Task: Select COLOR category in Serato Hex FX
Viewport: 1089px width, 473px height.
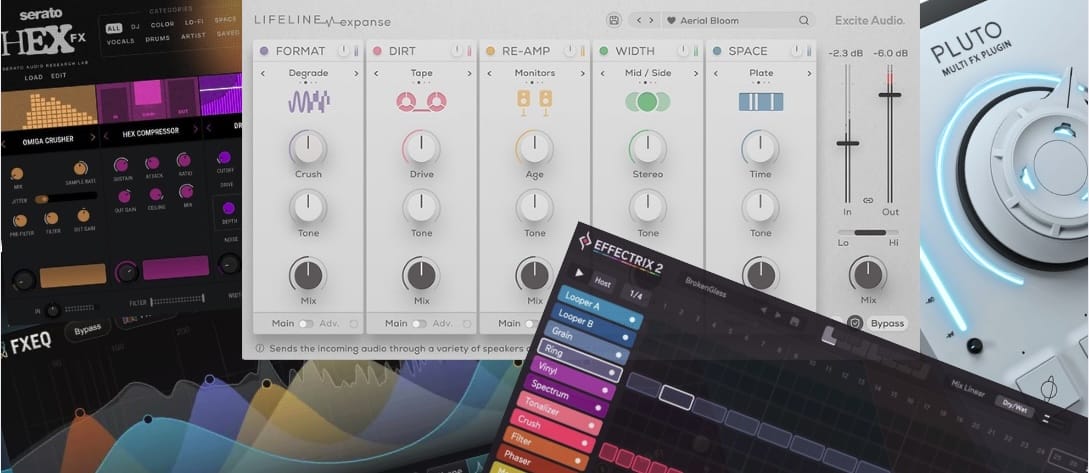Action: [x=163, y=24]
